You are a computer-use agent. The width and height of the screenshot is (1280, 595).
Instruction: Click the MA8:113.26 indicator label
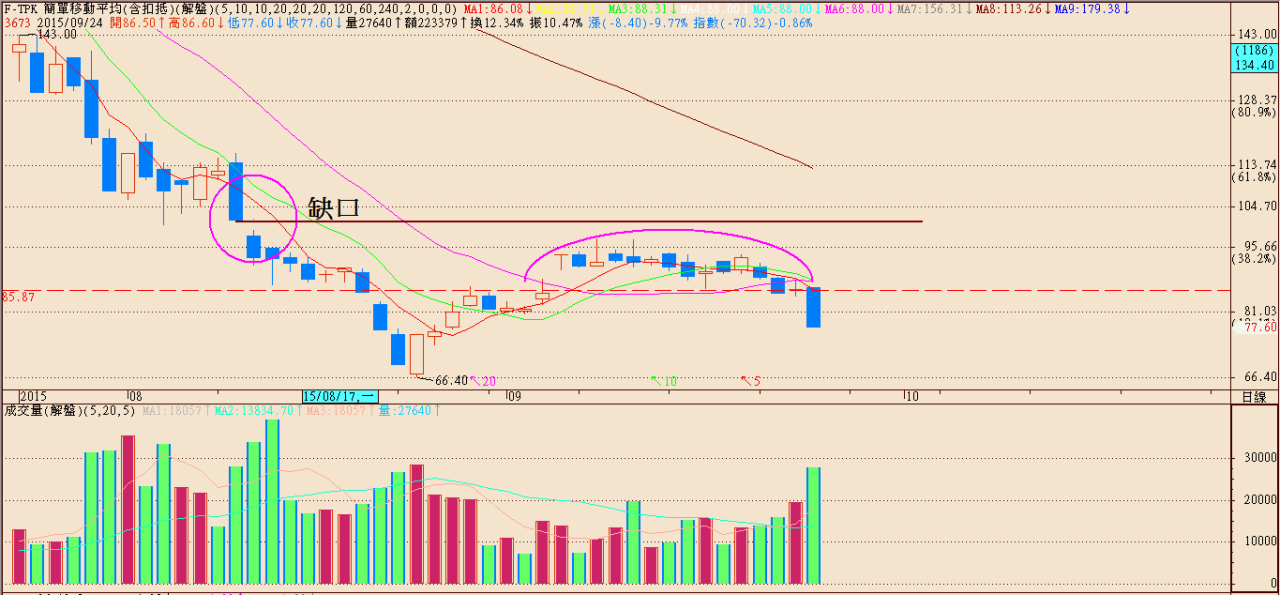click(x=1011, y=8)
